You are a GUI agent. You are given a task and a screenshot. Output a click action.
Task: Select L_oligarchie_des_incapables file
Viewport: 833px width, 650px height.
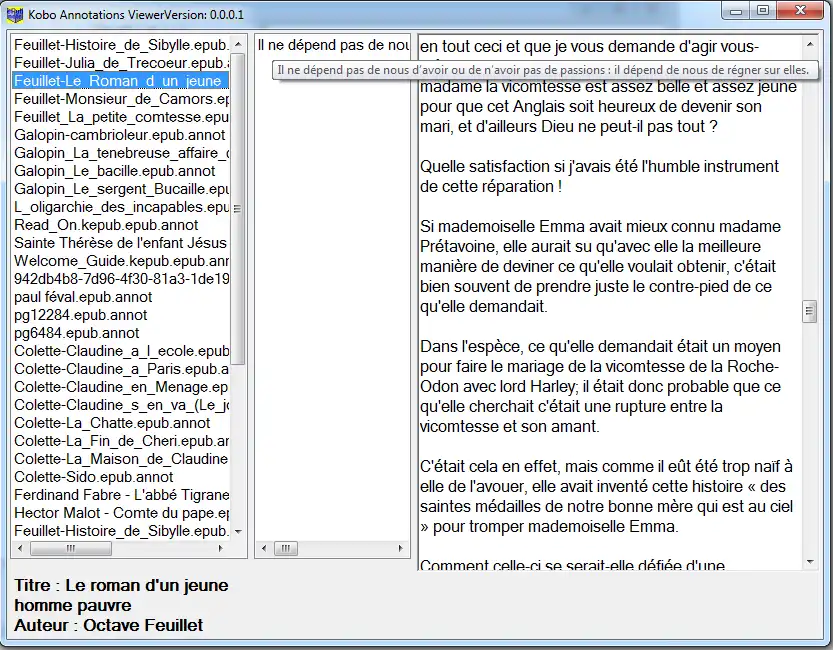122,207
